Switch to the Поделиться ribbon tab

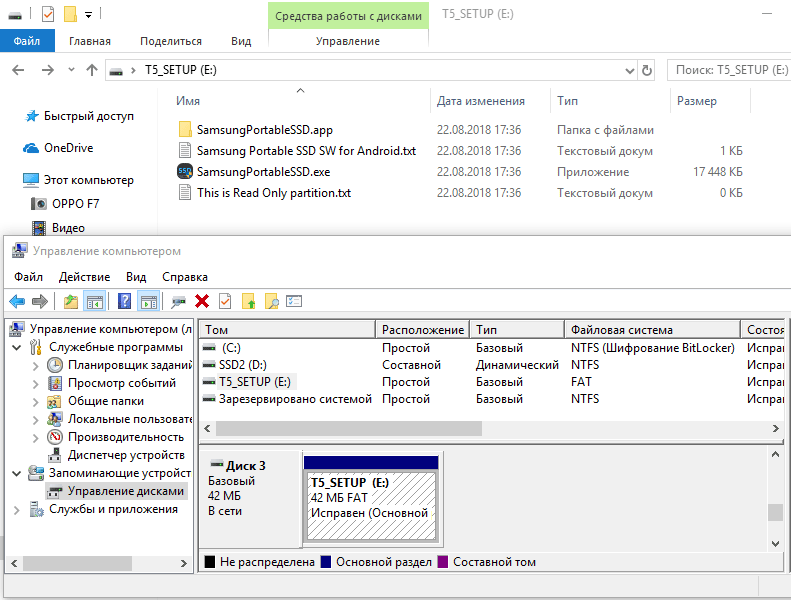tap(170, 41)
